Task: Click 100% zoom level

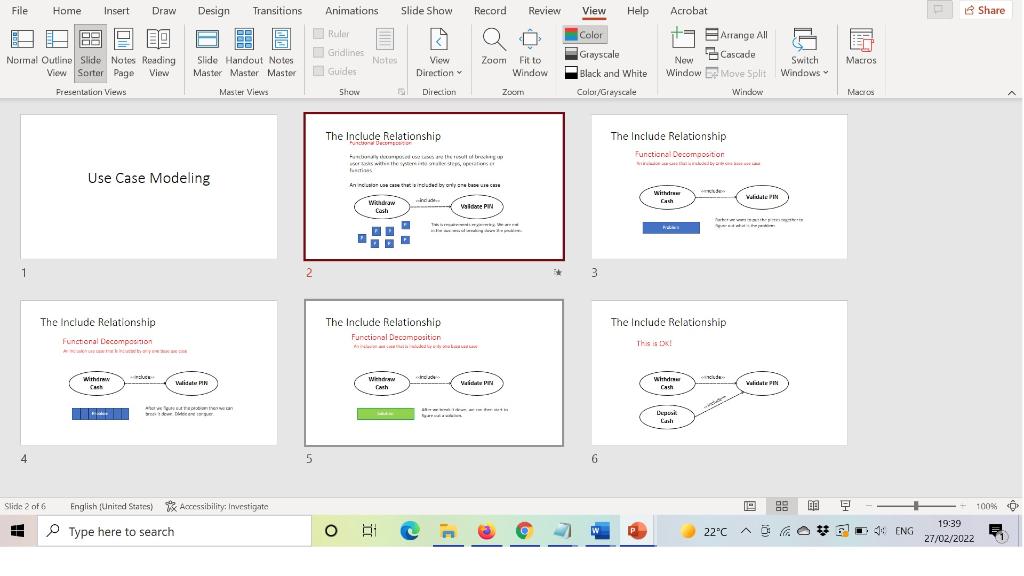Action: point(986,506)
